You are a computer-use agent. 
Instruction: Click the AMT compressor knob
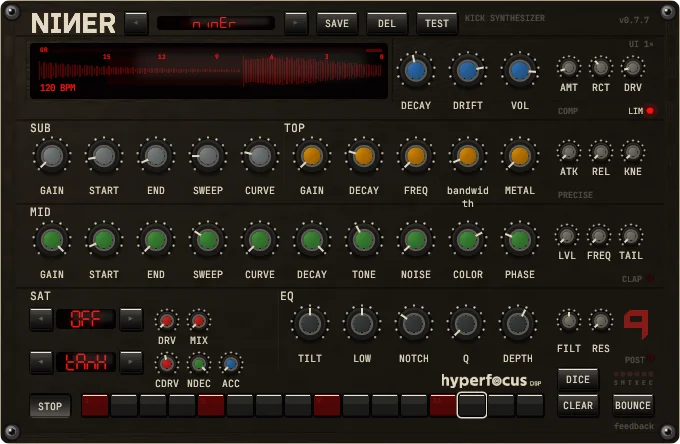[x=569, y=68]
